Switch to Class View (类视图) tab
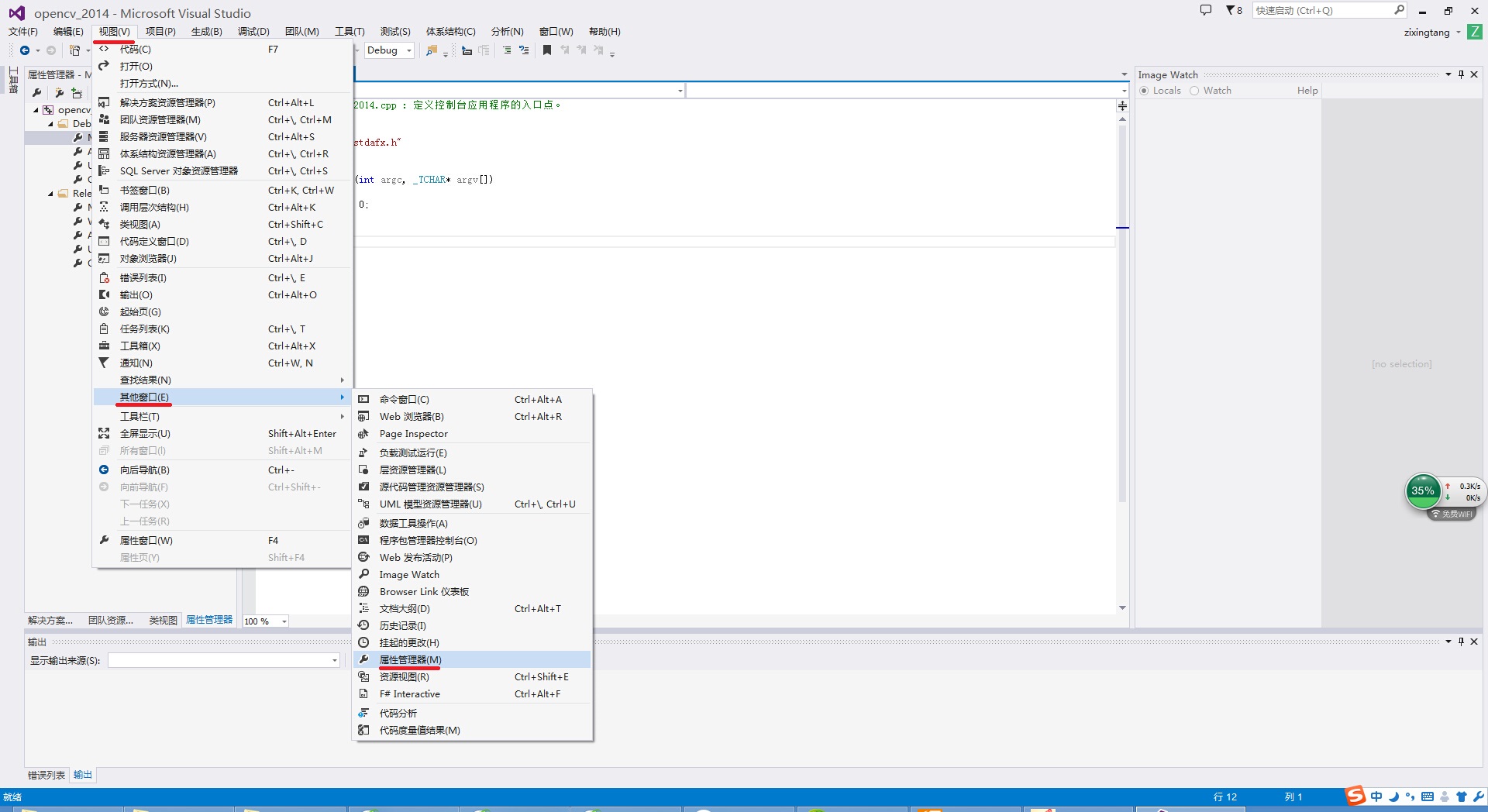1488x812 pixels. [163, 621]
